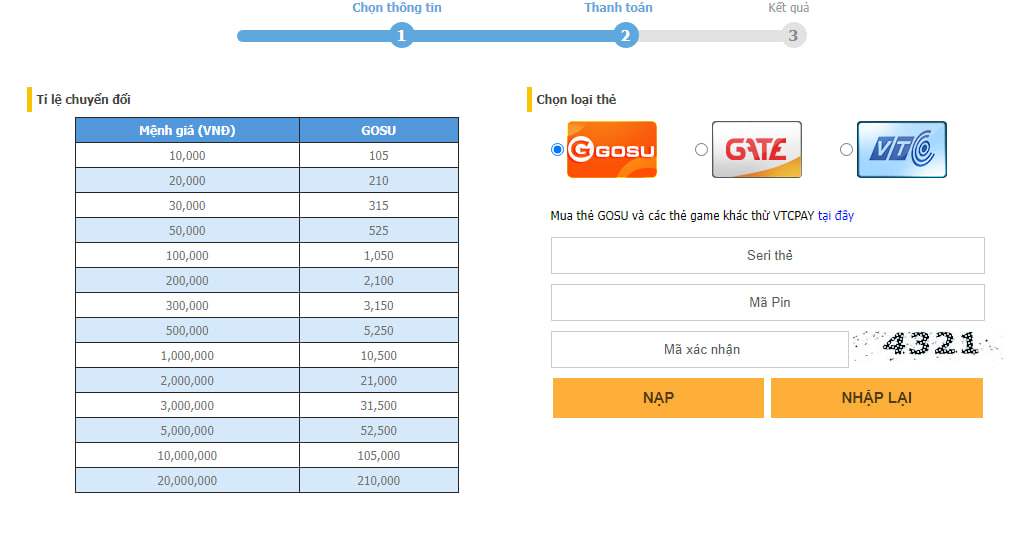The image size is (1030, 543).
Task: Click the GATE card logo
Action: (757, 150)
